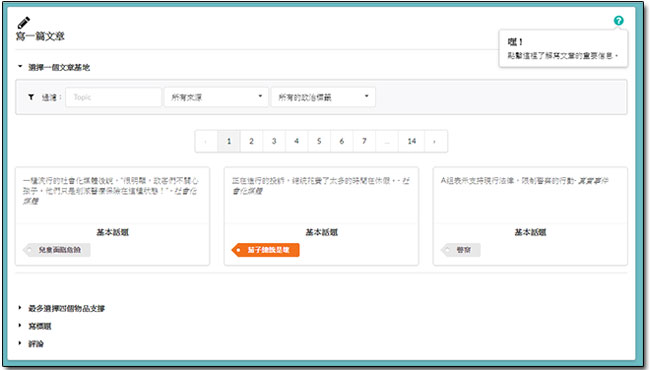The height and width of the screenshot is (370, 650).
Task: Open the 所有來源 source dropdown
Action: 216,97
